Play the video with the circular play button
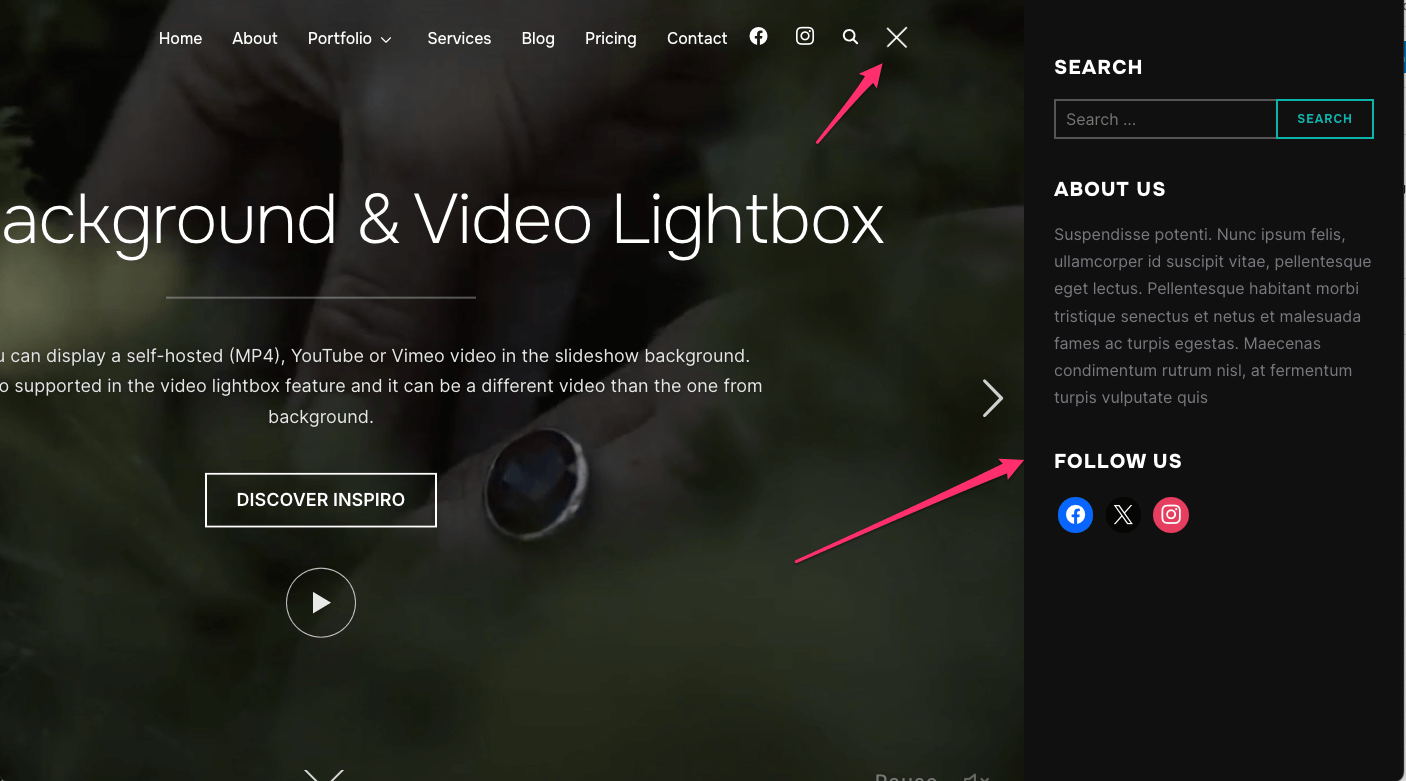 (321, 603)
